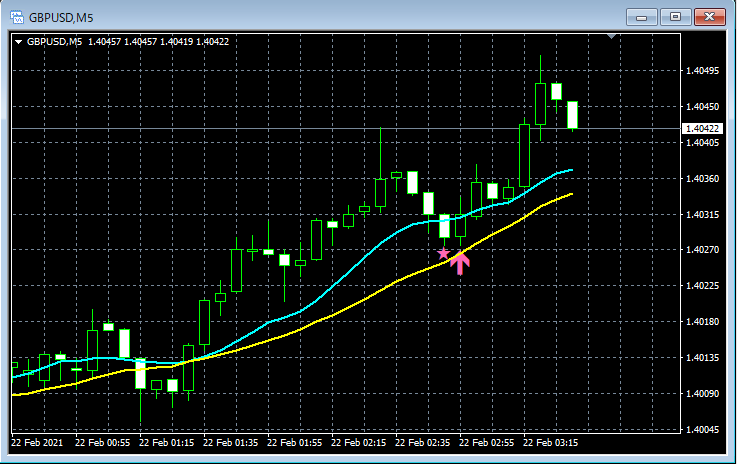Click the 1.40225 price scale label

tap(702, 286)
